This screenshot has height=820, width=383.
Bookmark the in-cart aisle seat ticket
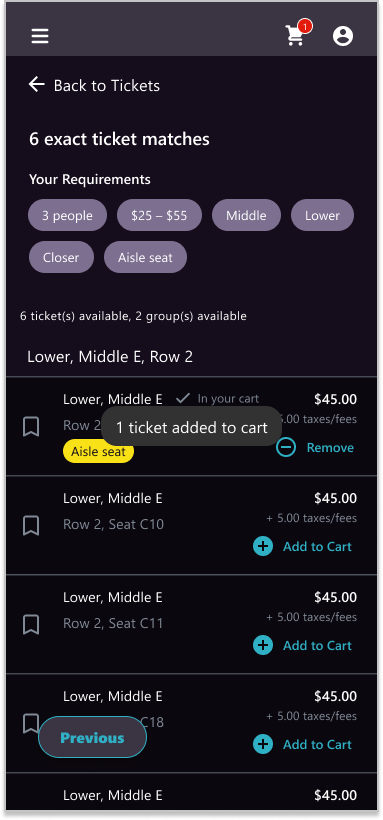pos(31,427)
